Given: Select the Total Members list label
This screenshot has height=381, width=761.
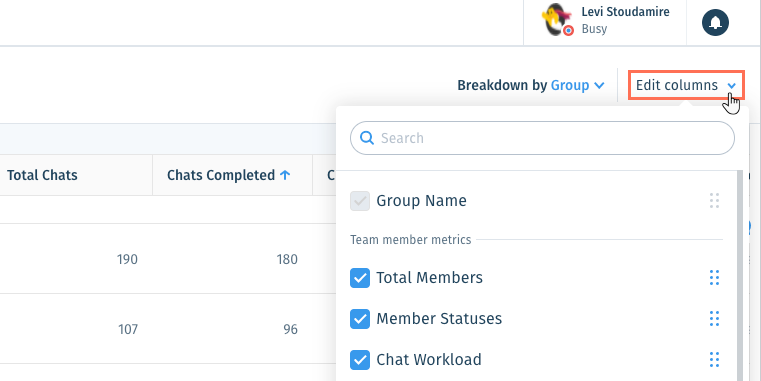Looking at the screenshot, I should coord(430,278).
